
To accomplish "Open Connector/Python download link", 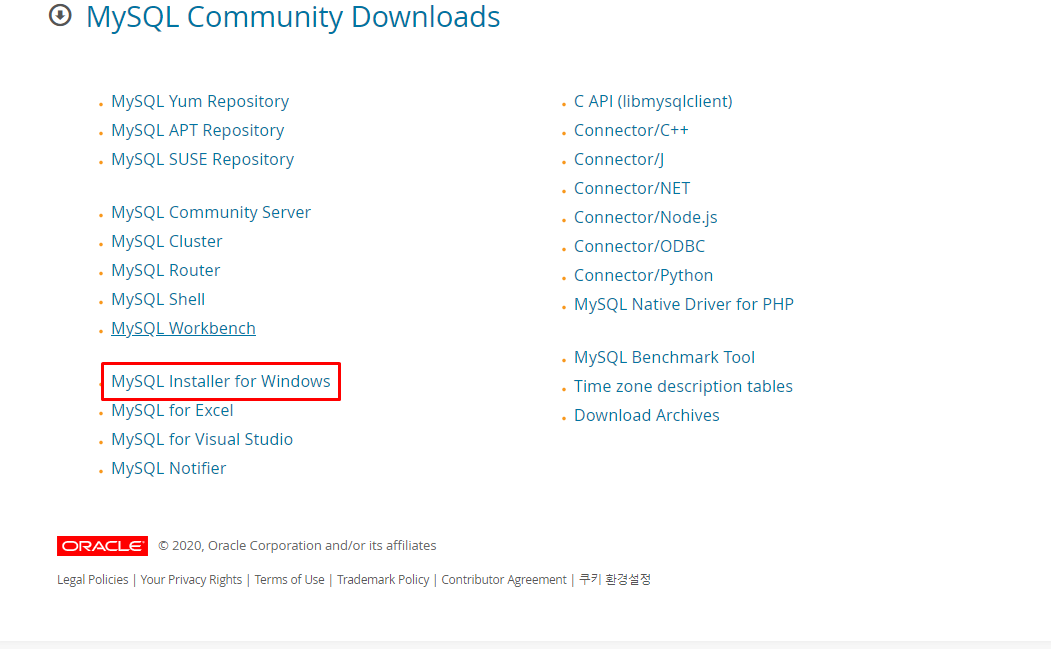I will click(643, 275).
